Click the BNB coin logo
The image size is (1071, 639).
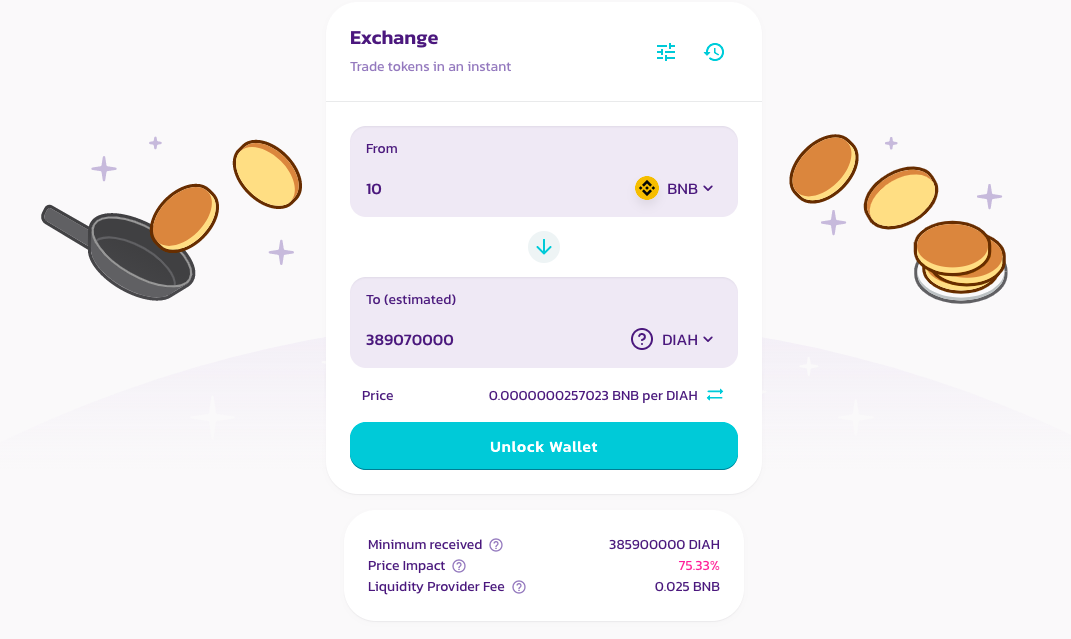coord(647,188)
